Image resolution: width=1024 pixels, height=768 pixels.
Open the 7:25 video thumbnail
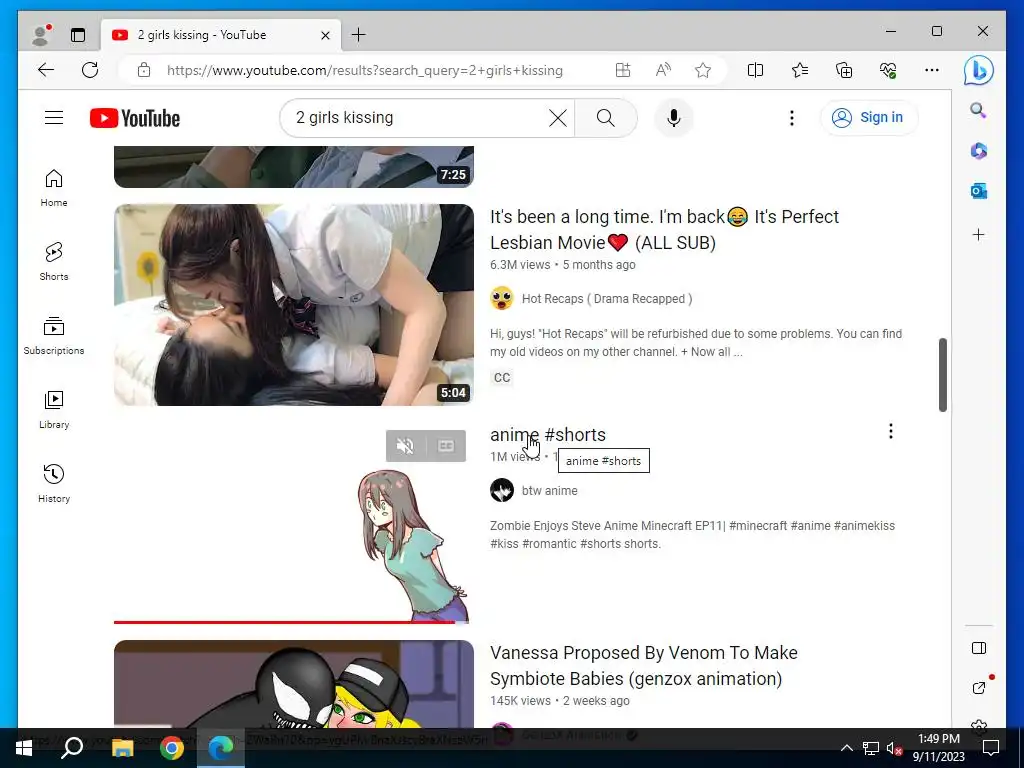[x=294, y=167]
